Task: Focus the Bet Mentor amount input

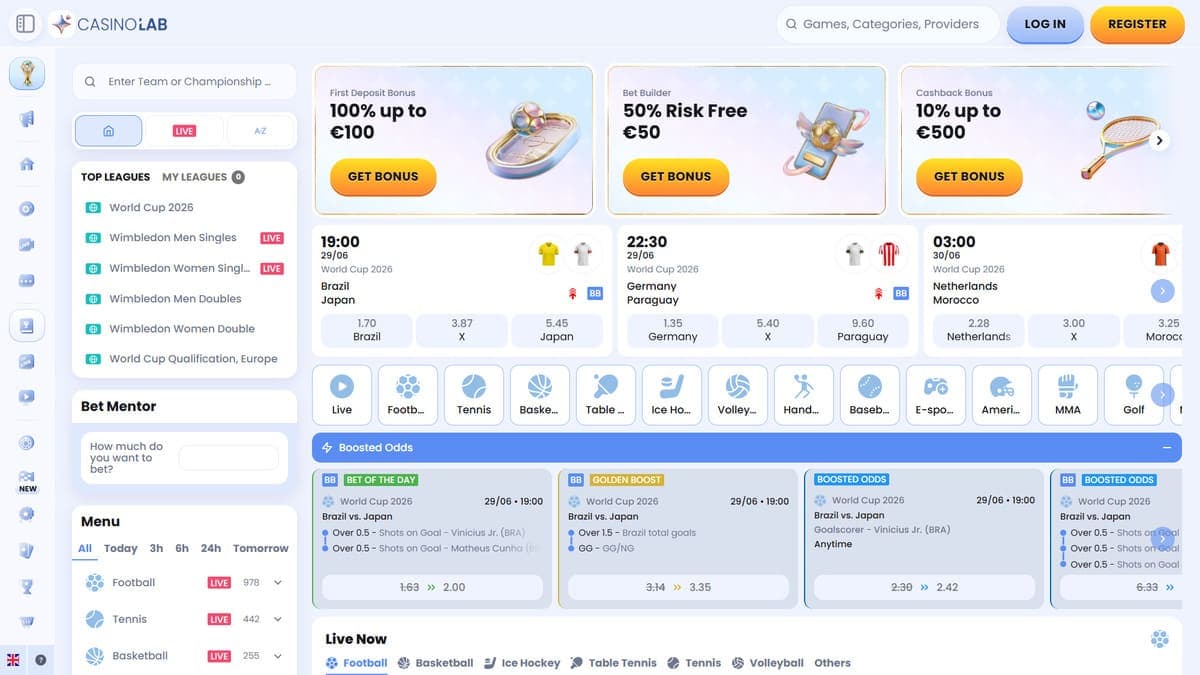Action: click(x=229, y=458)
